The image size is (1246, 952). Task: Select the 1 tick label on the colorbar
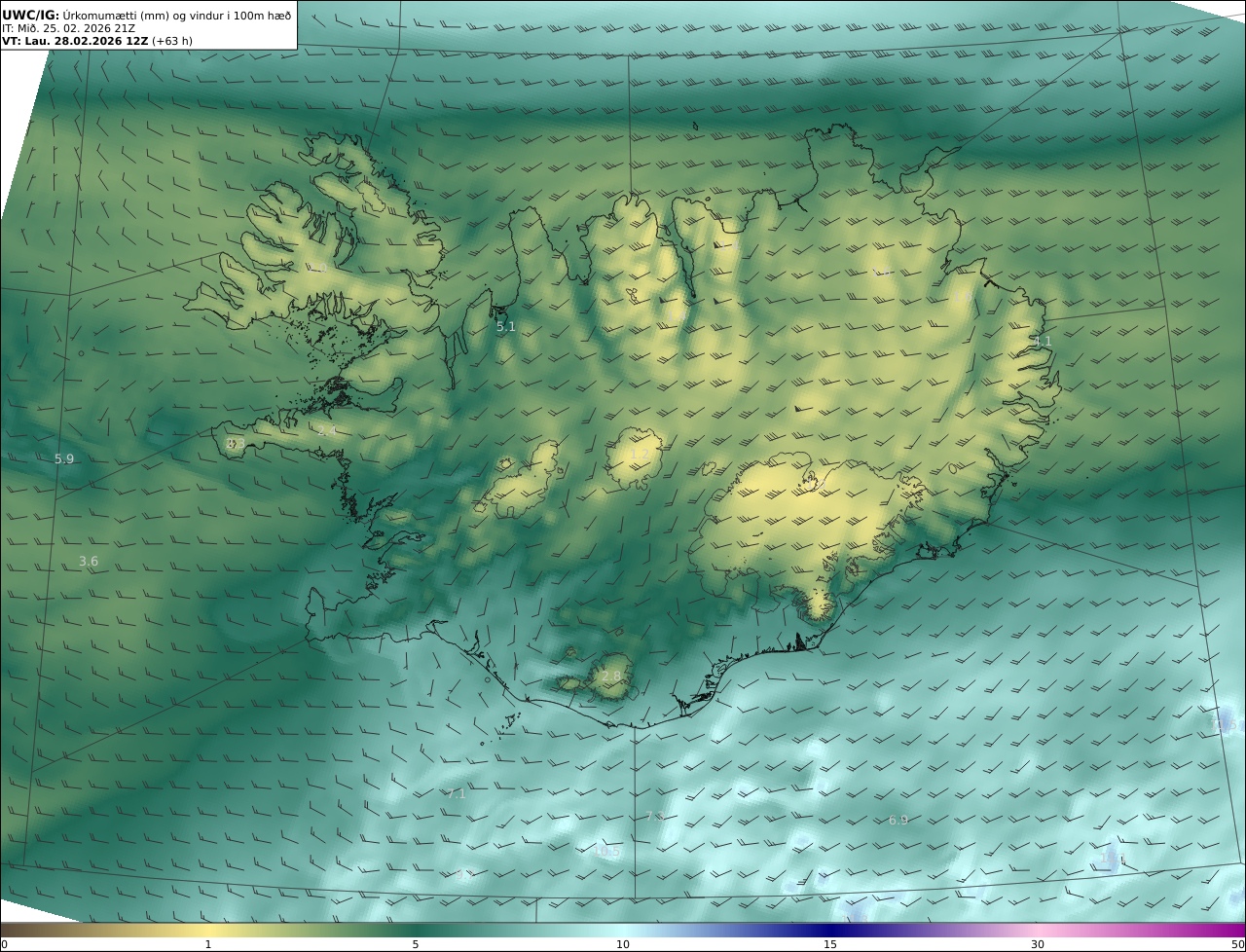click(x=208, y=944)
